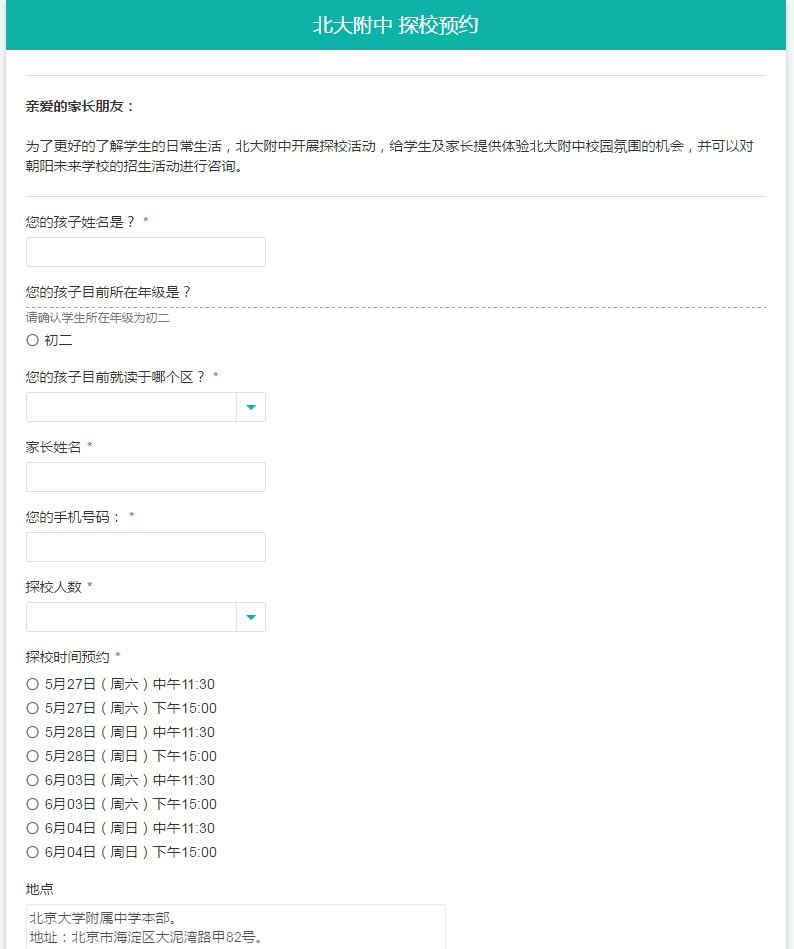Click the 探校时间预约 question label
794x949 pixels.
tap(67, 657)
